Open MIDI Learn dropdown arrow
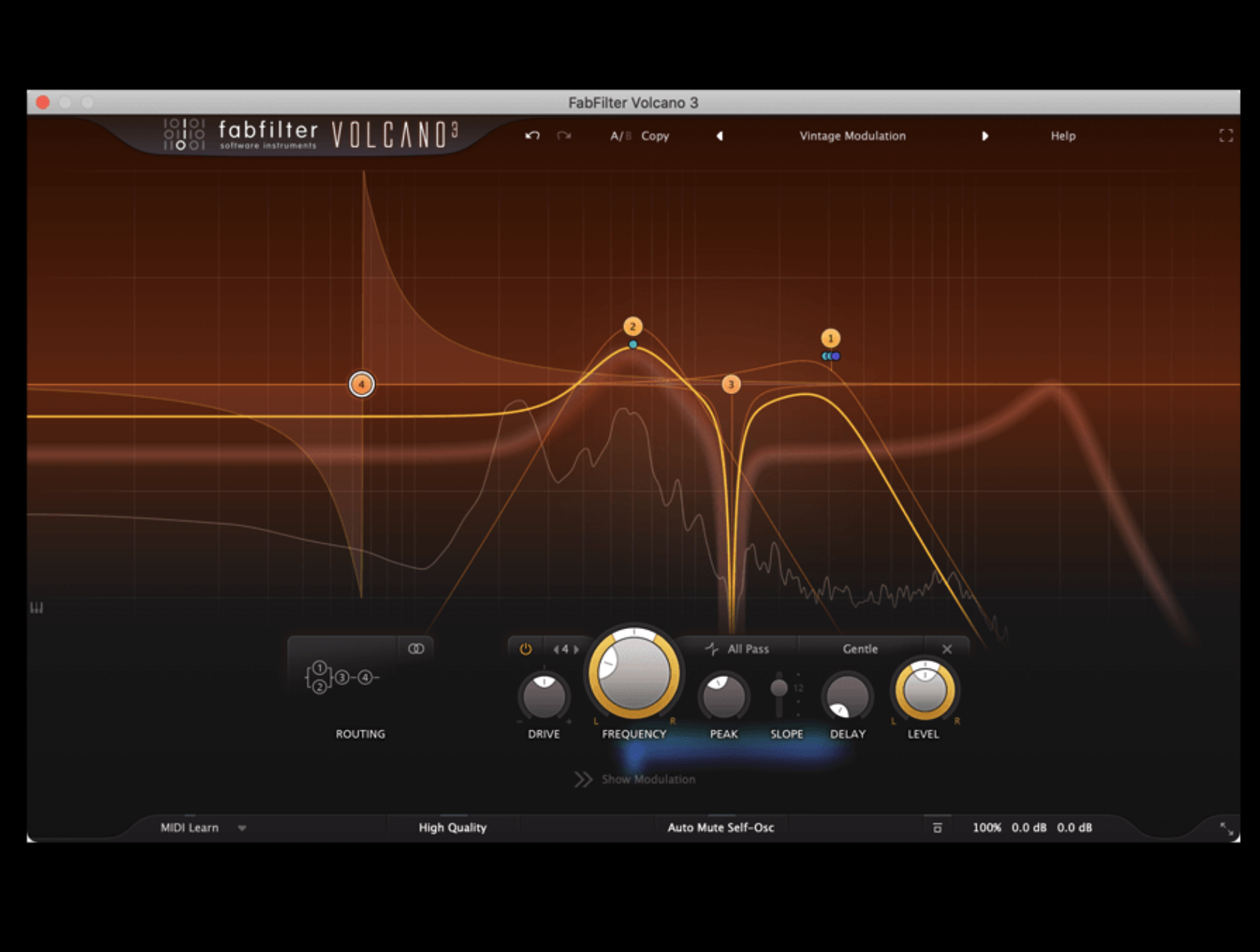Viewport: 1260px width, 952px height. 242,829
